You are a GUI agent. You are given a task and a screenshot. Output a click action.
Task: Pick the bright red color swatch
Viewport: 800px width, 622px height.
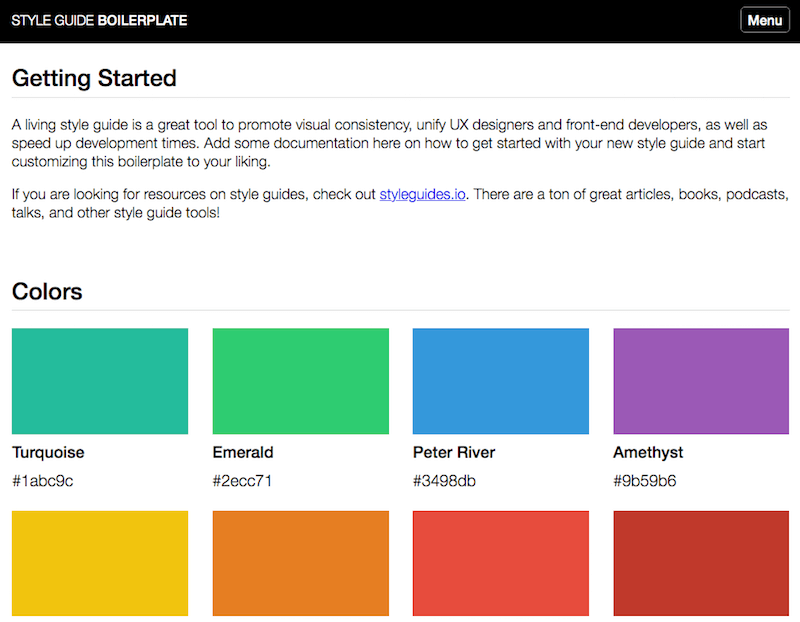(x=501, y=563)
